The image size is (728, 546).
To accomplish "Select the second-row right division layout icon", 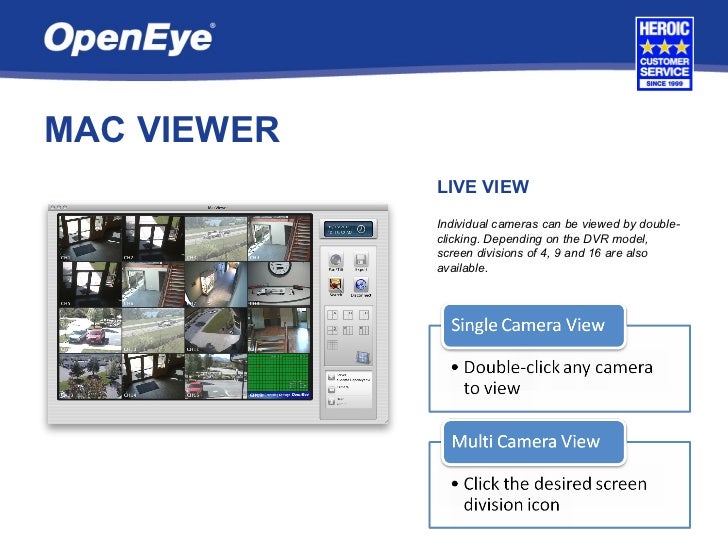I will click(364, 330).
